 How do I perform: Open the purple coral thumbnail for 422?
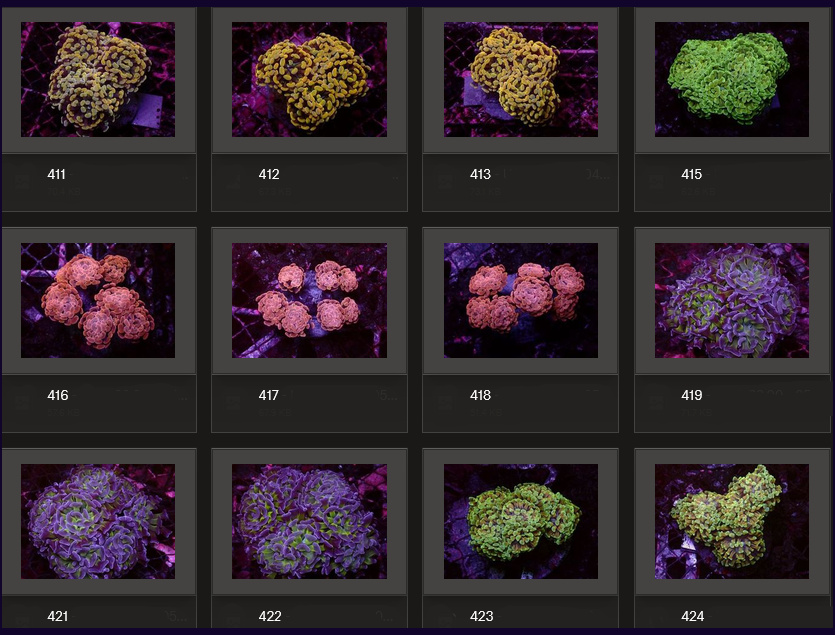point(309,522)
